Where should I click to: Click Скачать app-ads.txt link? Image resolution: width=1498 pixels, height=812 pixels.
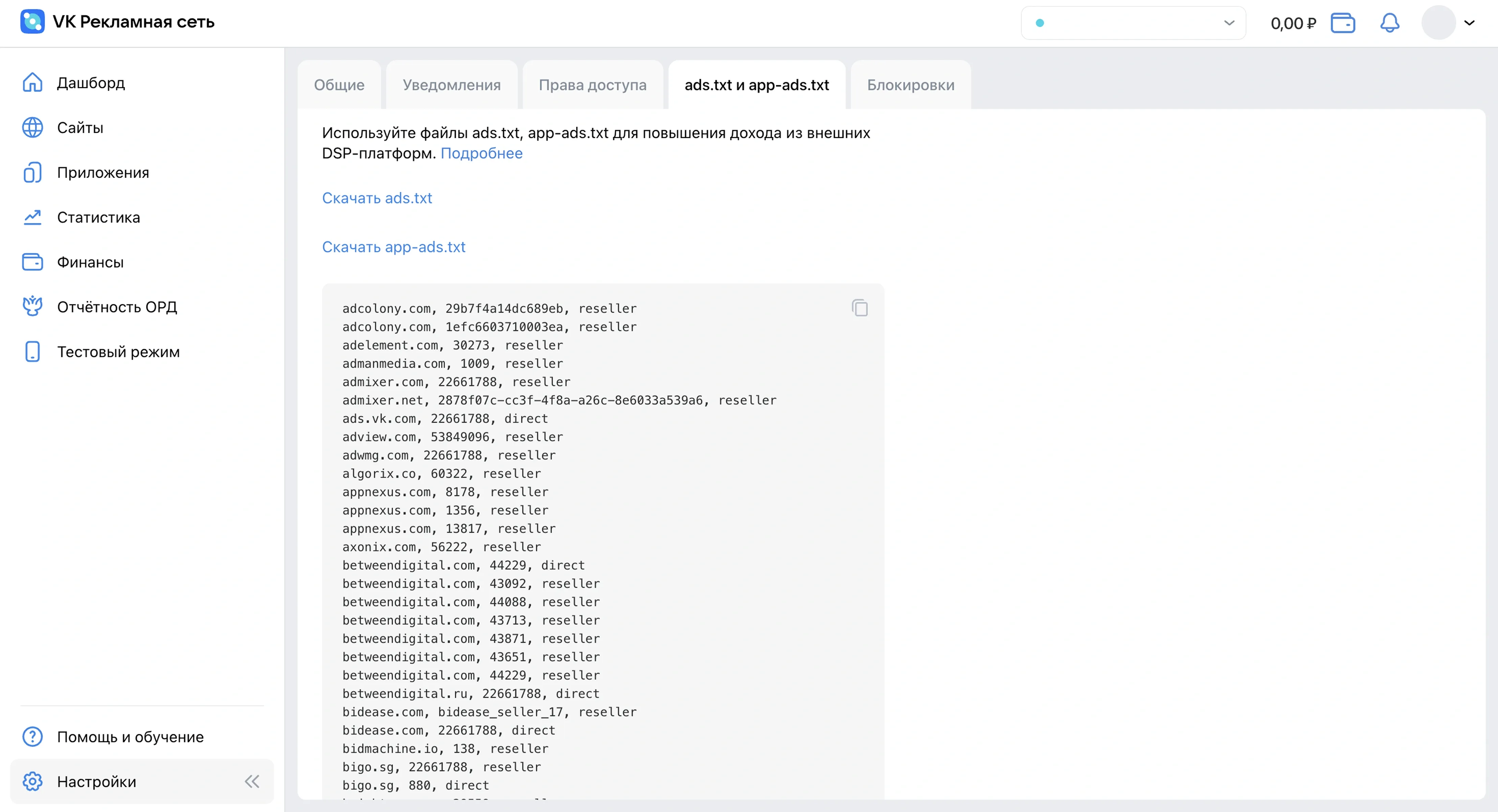394,247
